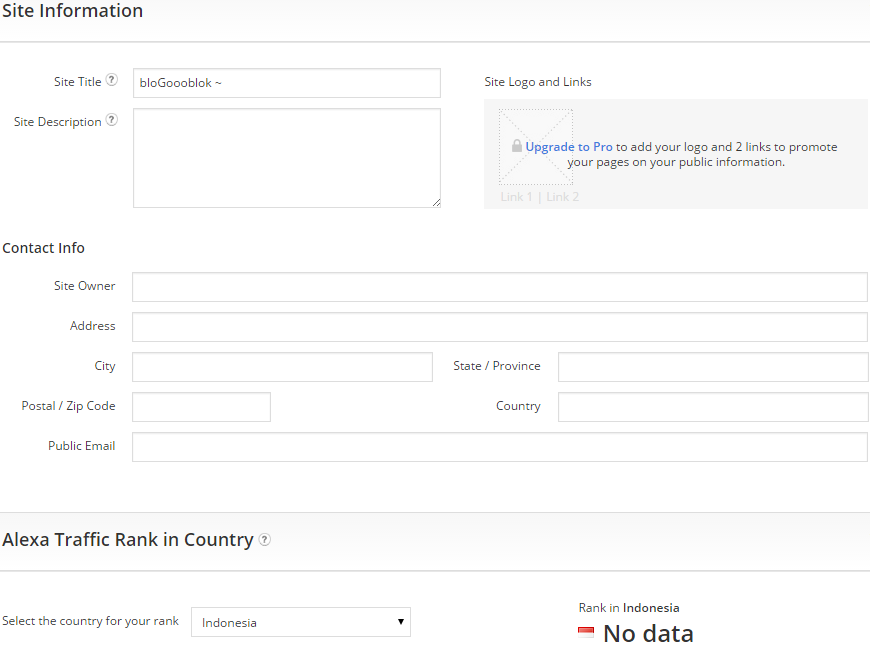Image resolution: width=870 pixels, height=650 pixels.
Task: Click the Site Title help icon
Action: tap(112, 80)
